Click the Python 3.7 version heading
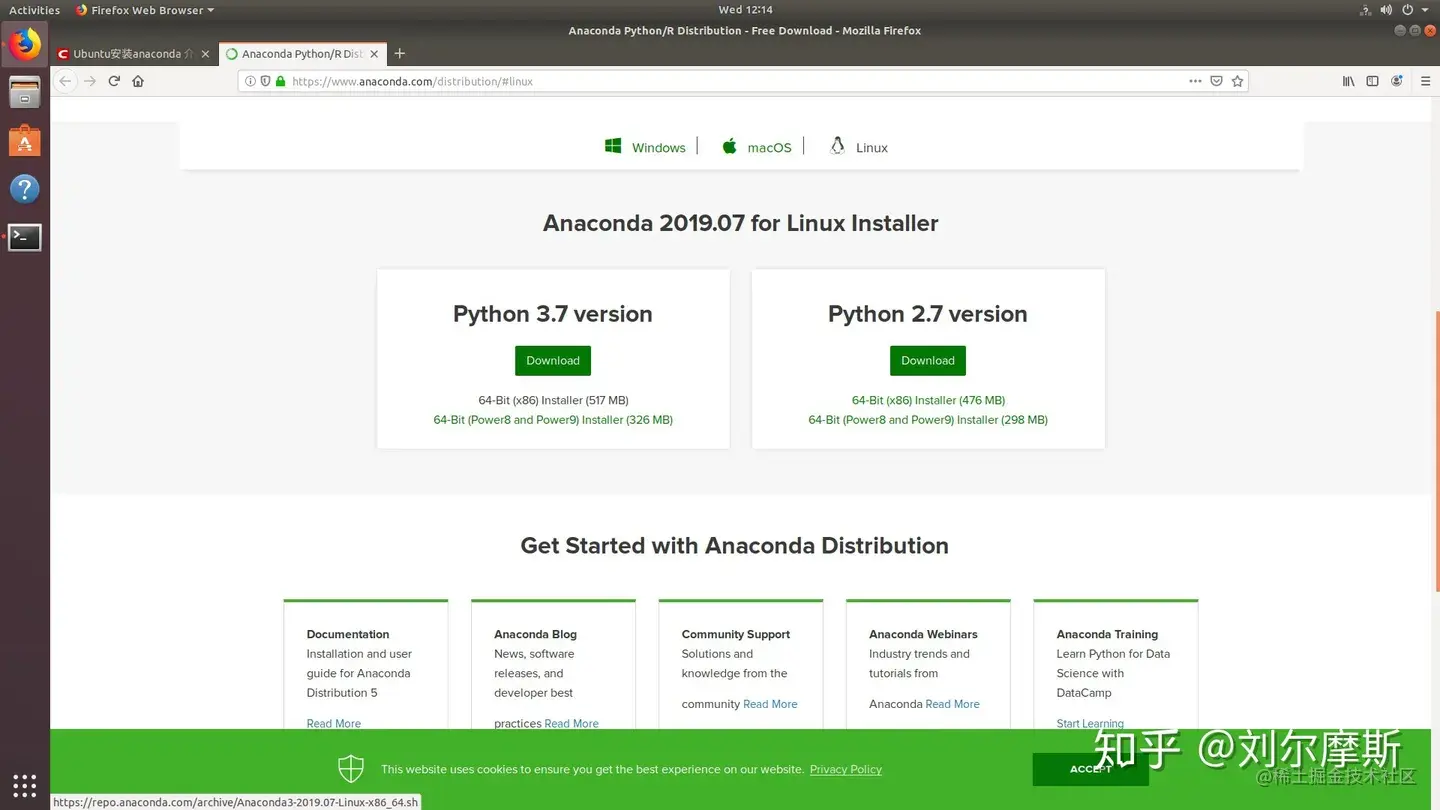The height and width of the screenshot is (810, 1440). tap(553, 314)
